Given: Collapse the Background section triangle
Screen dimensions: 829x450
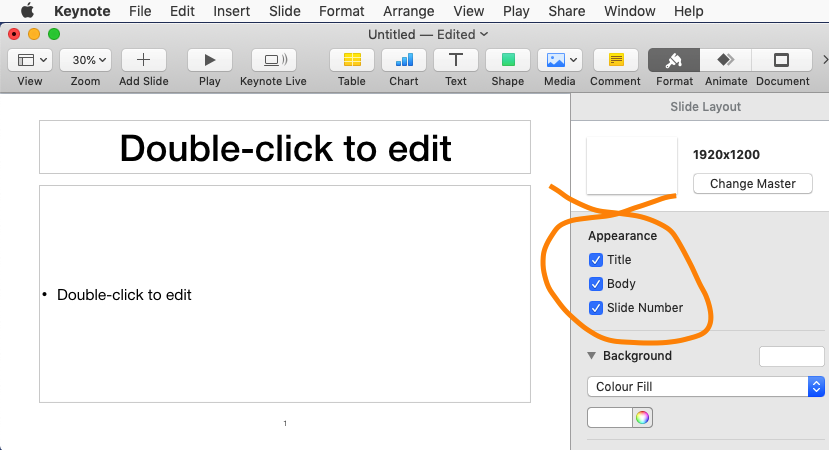Looking at the screenshot, I should (x=592, y=355).
